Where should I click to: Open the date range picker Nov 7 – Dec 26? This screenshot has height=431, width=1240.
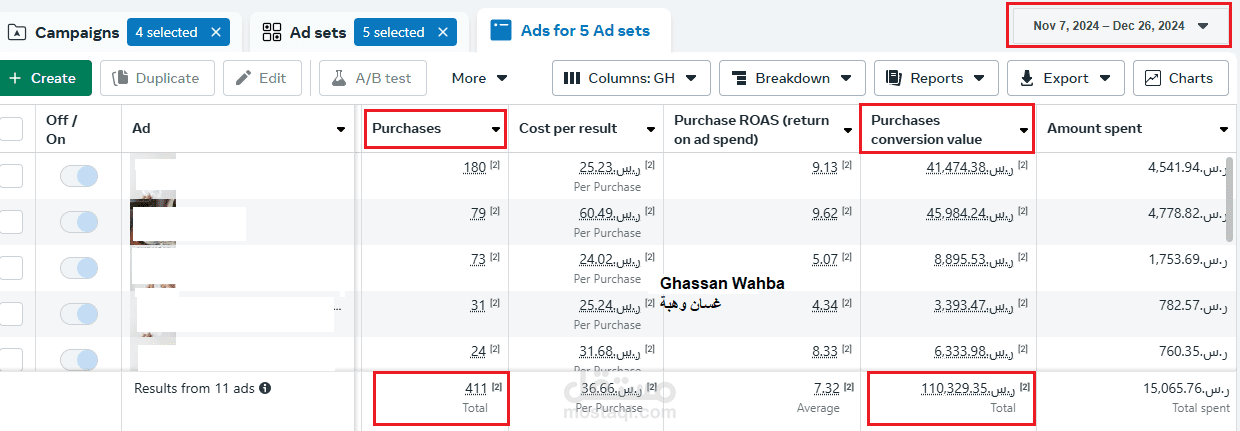coord(1120,26)
